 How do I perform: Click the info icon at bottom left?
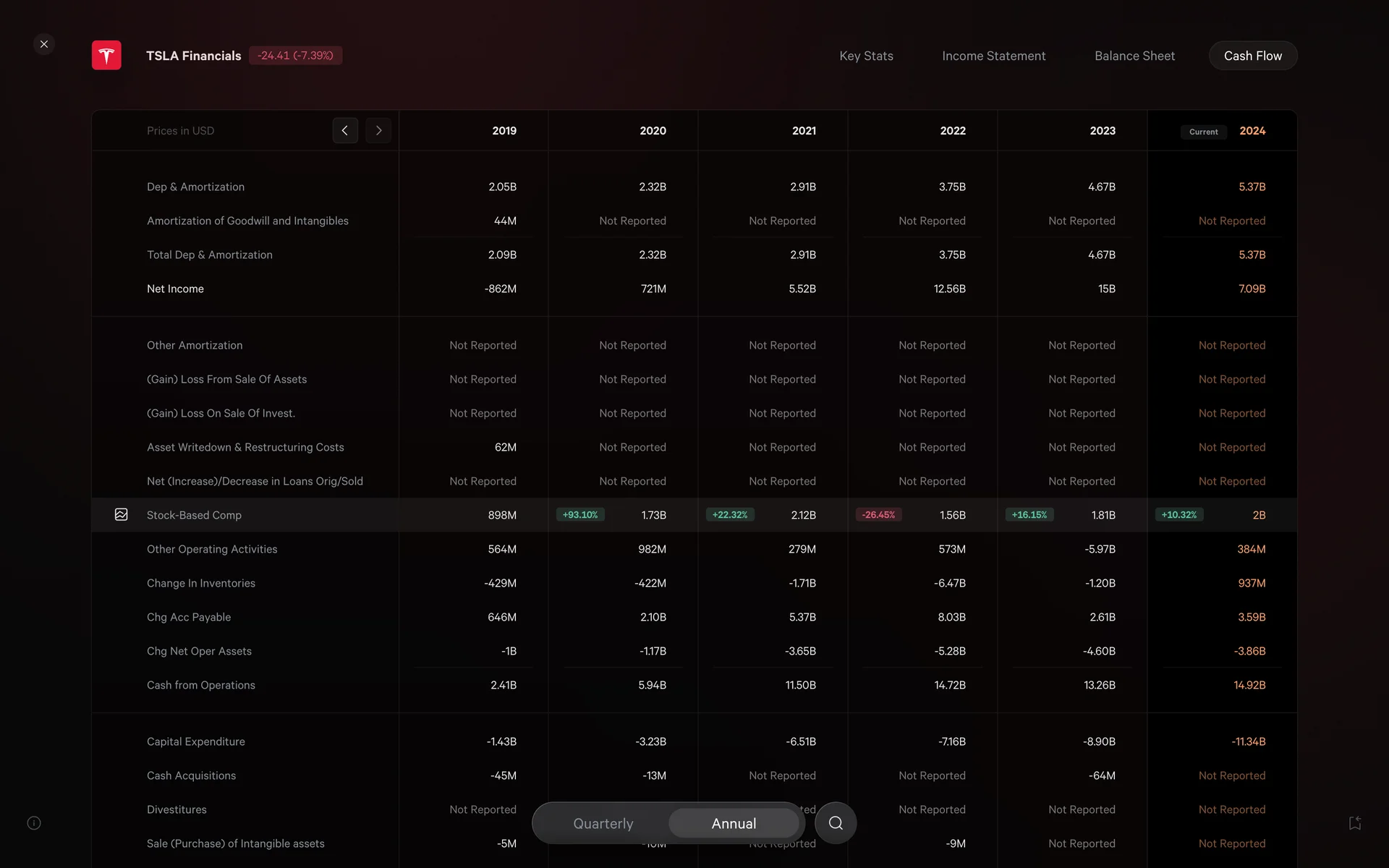click(34, 823)
